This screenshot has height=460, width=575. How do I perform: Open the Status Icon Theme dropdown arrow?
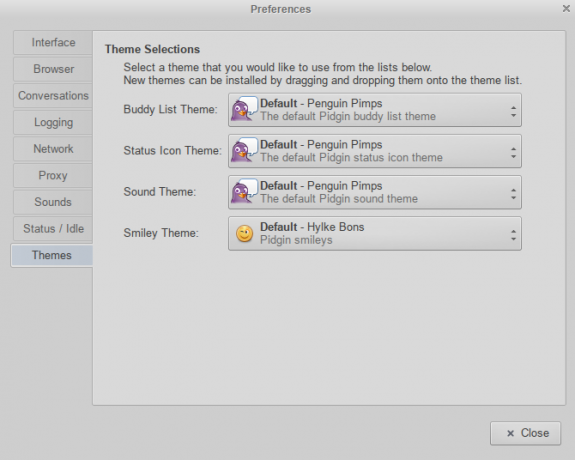tap(513, 152)
